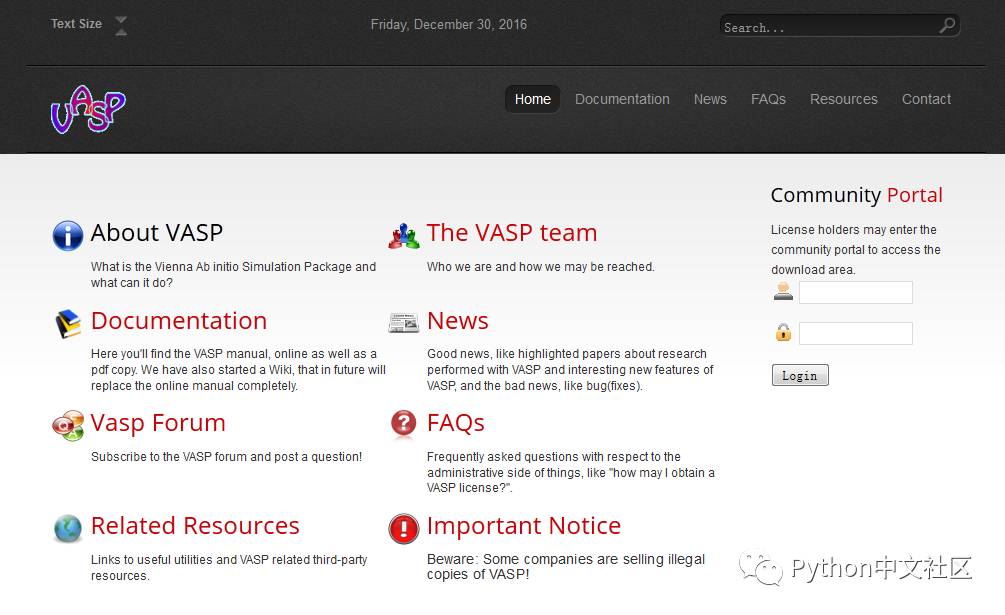Click the chat bubbles icon beside Vasp Forum

68,425
